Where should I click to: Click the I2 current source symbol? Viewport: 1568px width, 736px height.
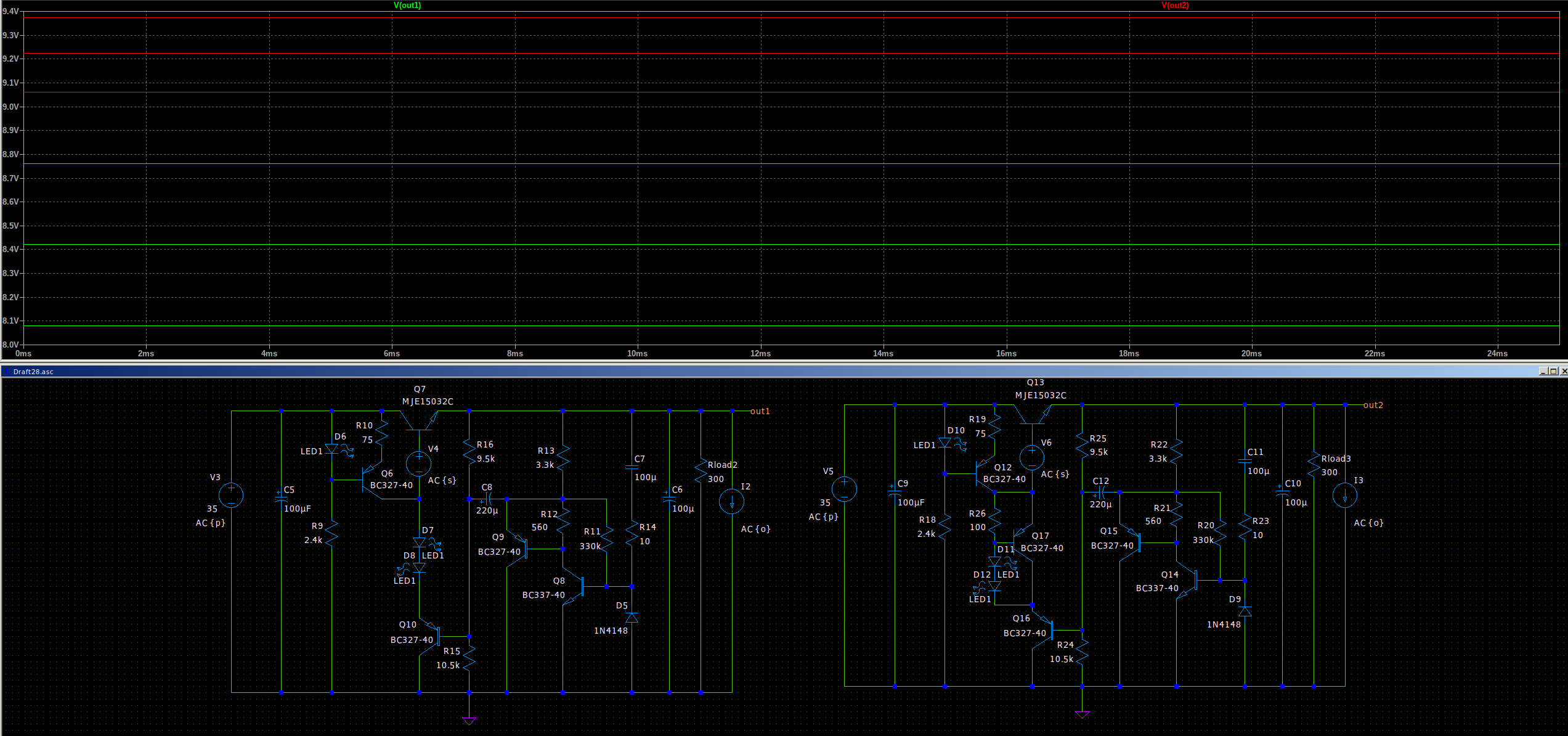(x=732, y=501)
